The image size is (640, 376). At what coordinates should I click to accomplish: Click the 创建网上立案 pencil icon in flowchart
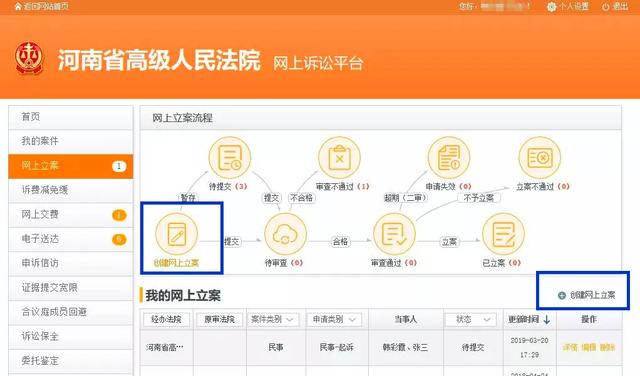176,234
